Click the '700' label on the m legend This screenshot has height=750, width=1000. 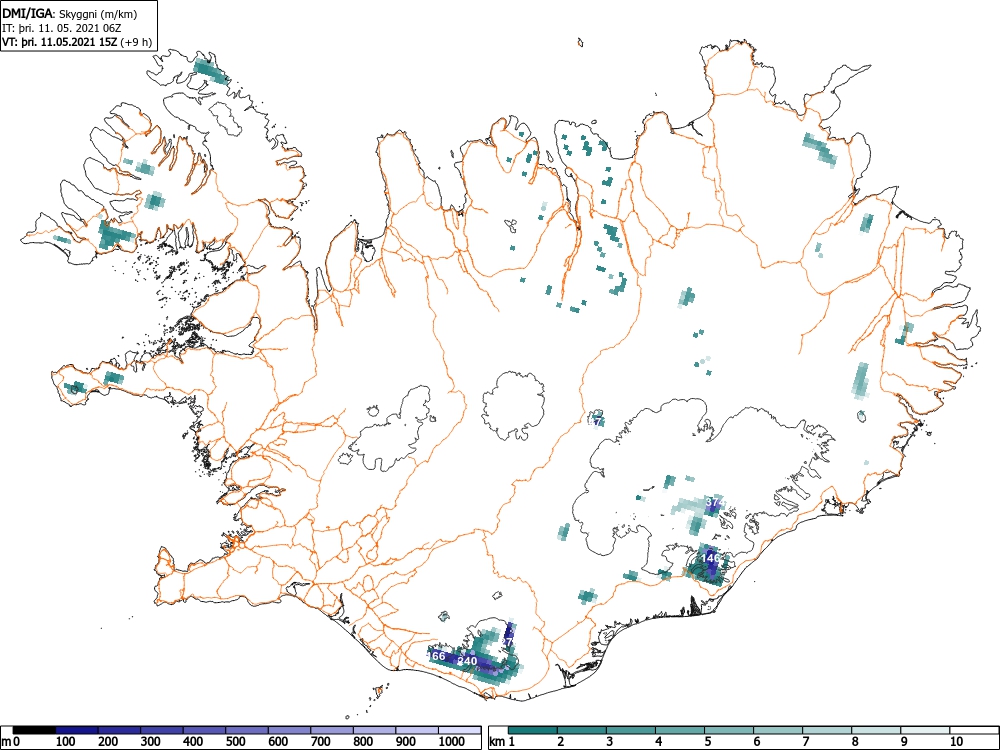(321, 742)
